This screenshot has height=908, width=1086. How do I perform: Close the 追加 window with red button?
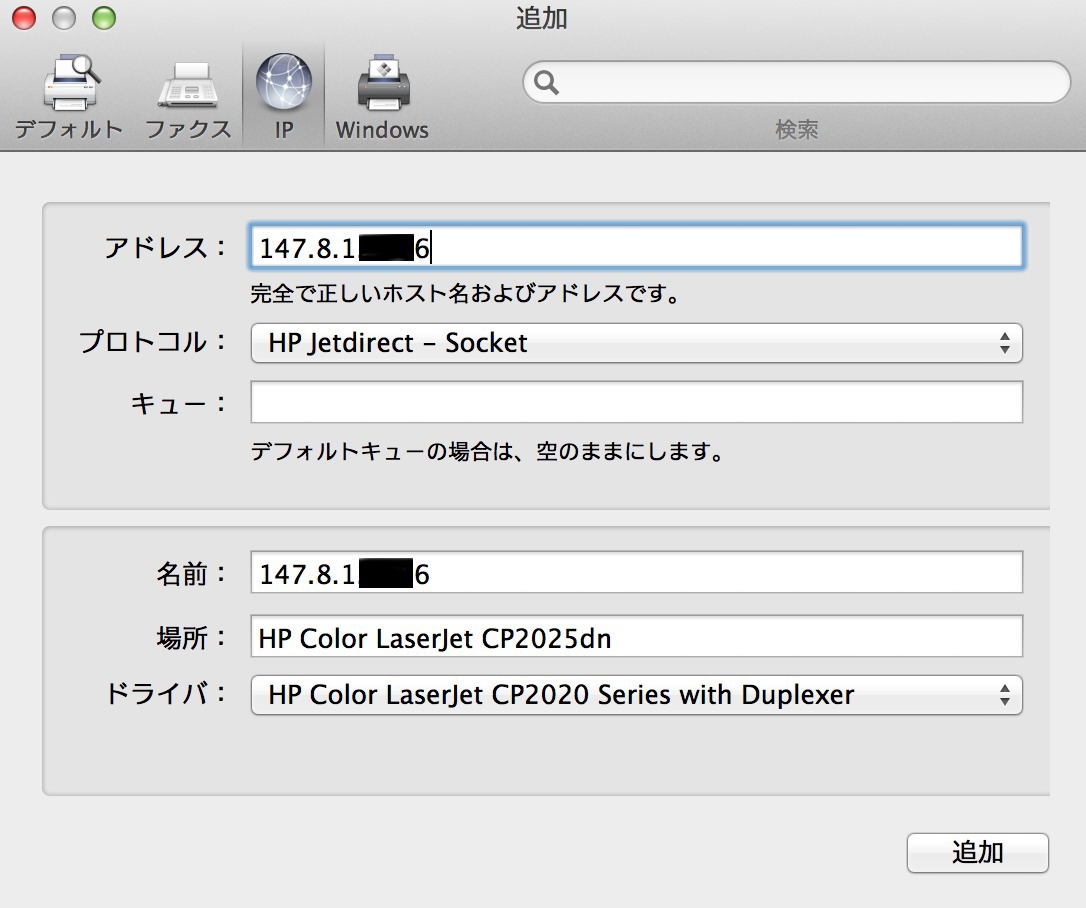coord(24,17)
